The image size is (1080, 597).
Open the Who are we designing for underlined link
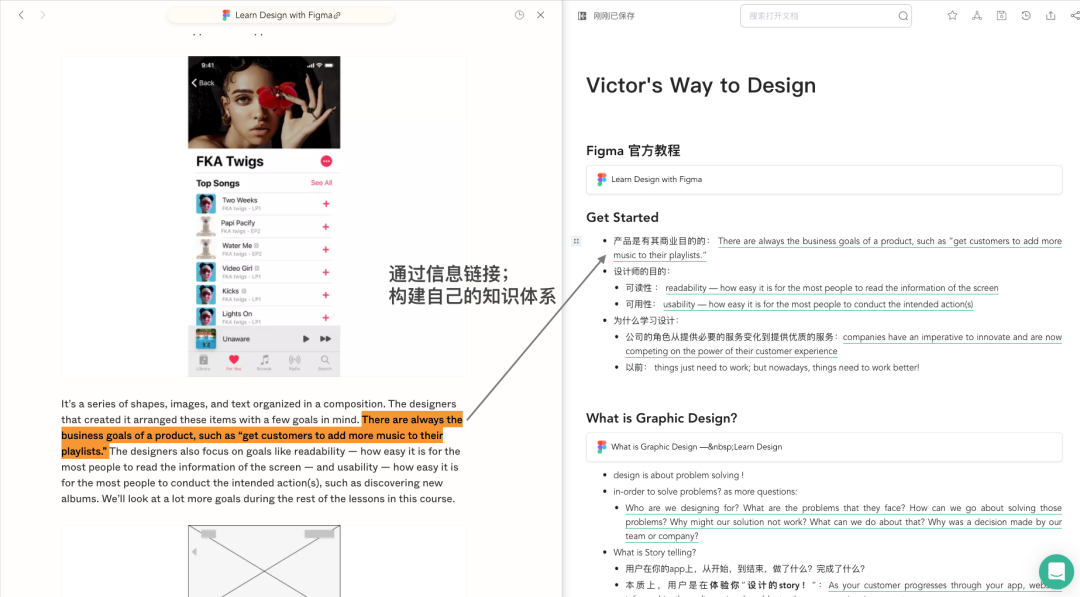(843, 522)
